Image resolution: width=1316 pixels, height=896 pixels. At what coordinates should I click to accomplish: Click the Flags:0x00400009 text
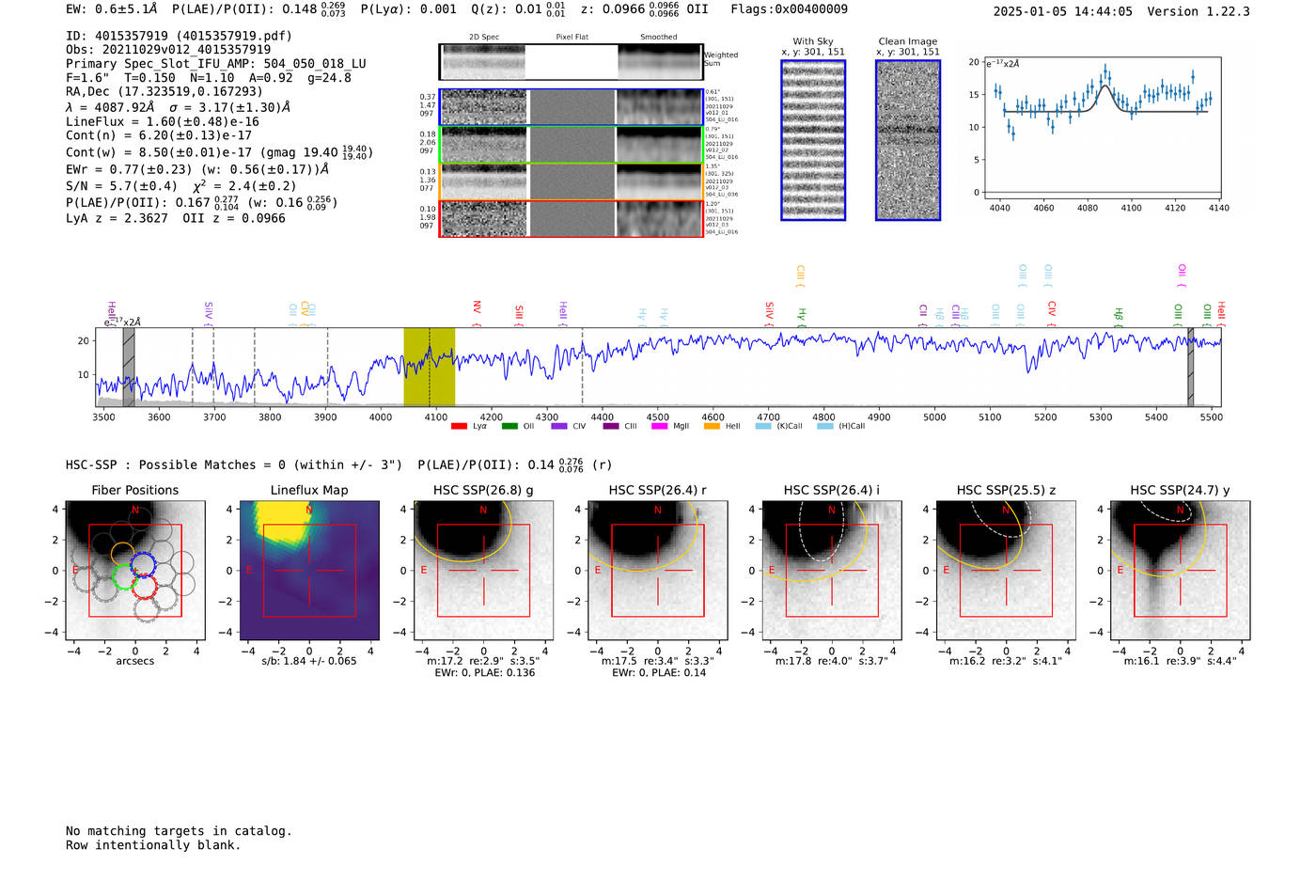pyautogui.click(x=789, y=9)
